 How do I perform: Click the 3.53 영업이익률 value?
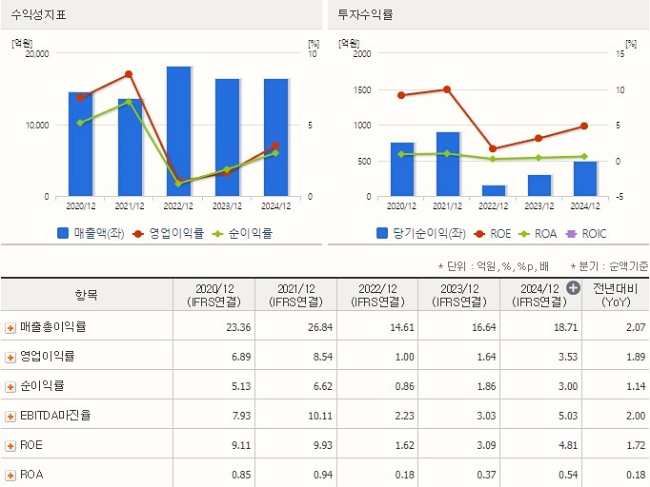[x=568, y=357]
